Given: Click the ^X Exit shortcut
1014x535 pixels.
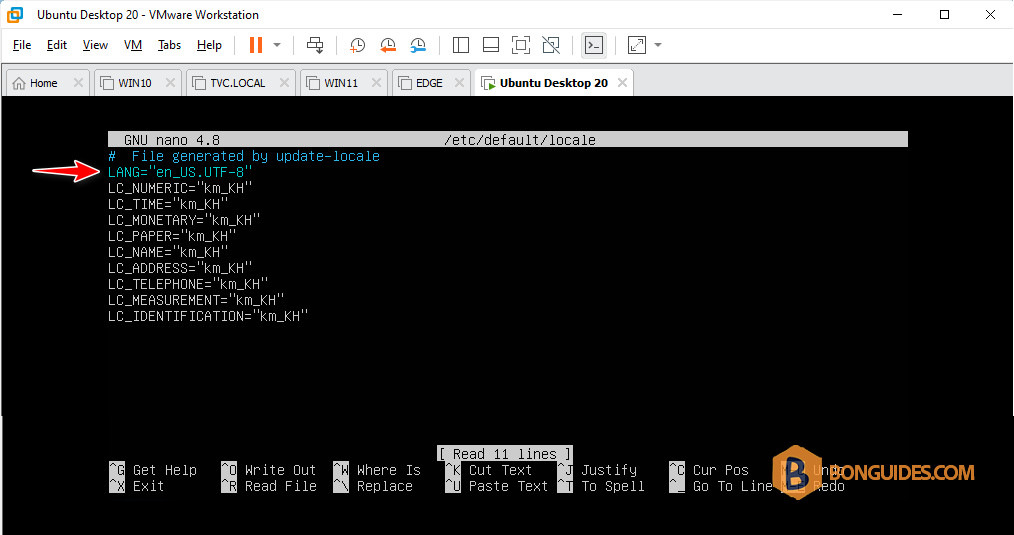Looking at the screenshot, I should pyautogui.click(x=137, y=486).
